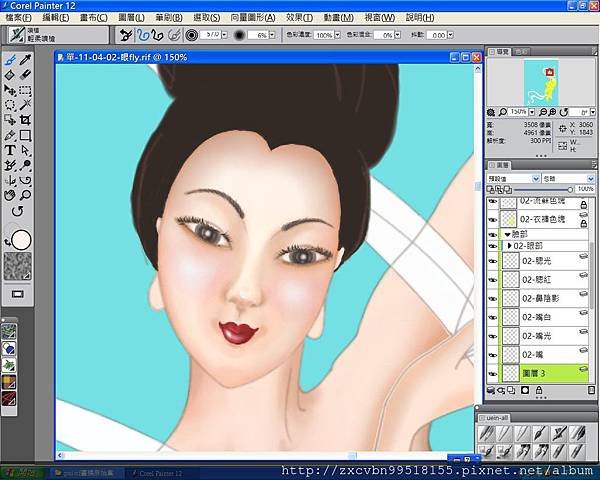Image resolution: width=600 pixels, height=480 pixels.
Task: Hide the 02-眼部 layer group
Action: click(x=493, y=246)
